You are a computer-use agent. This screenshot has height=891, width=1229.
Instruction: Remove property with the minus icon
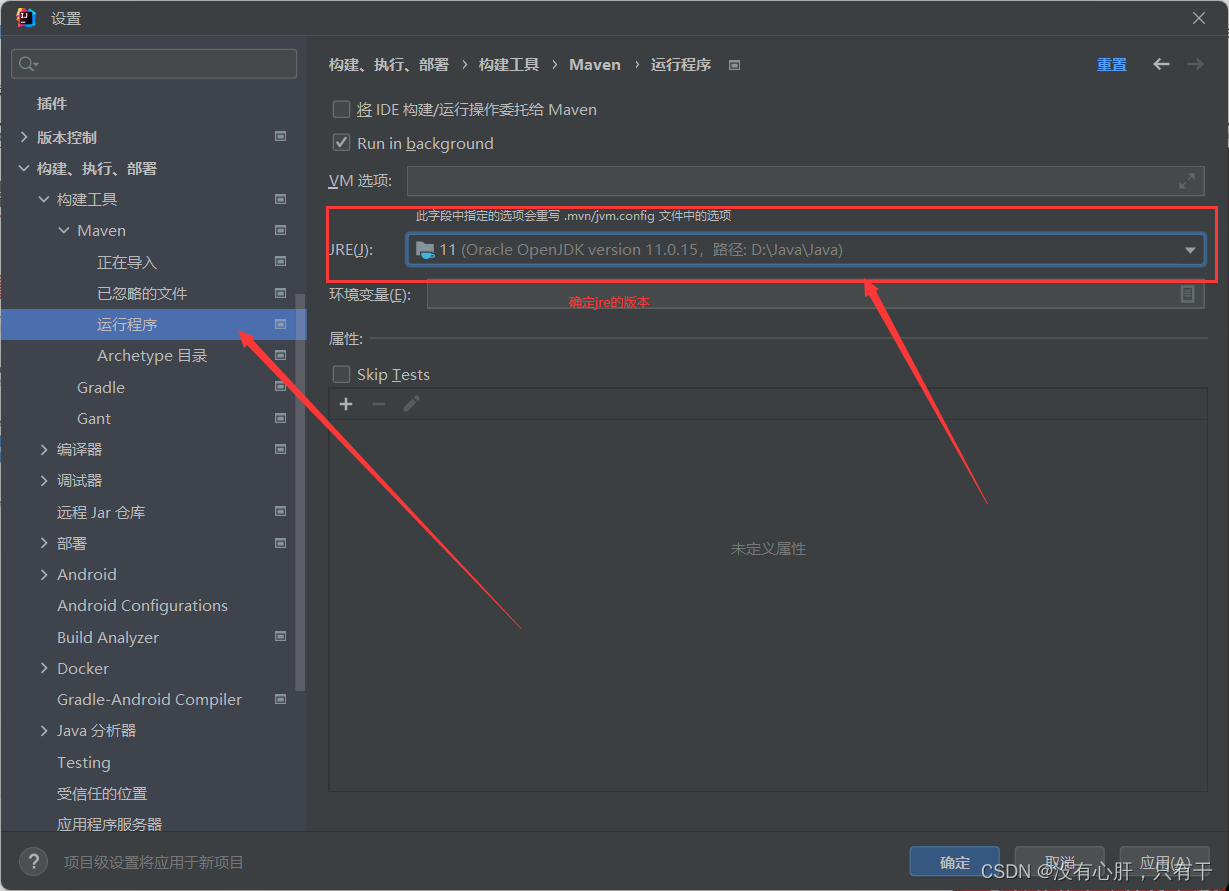point(378,404)
